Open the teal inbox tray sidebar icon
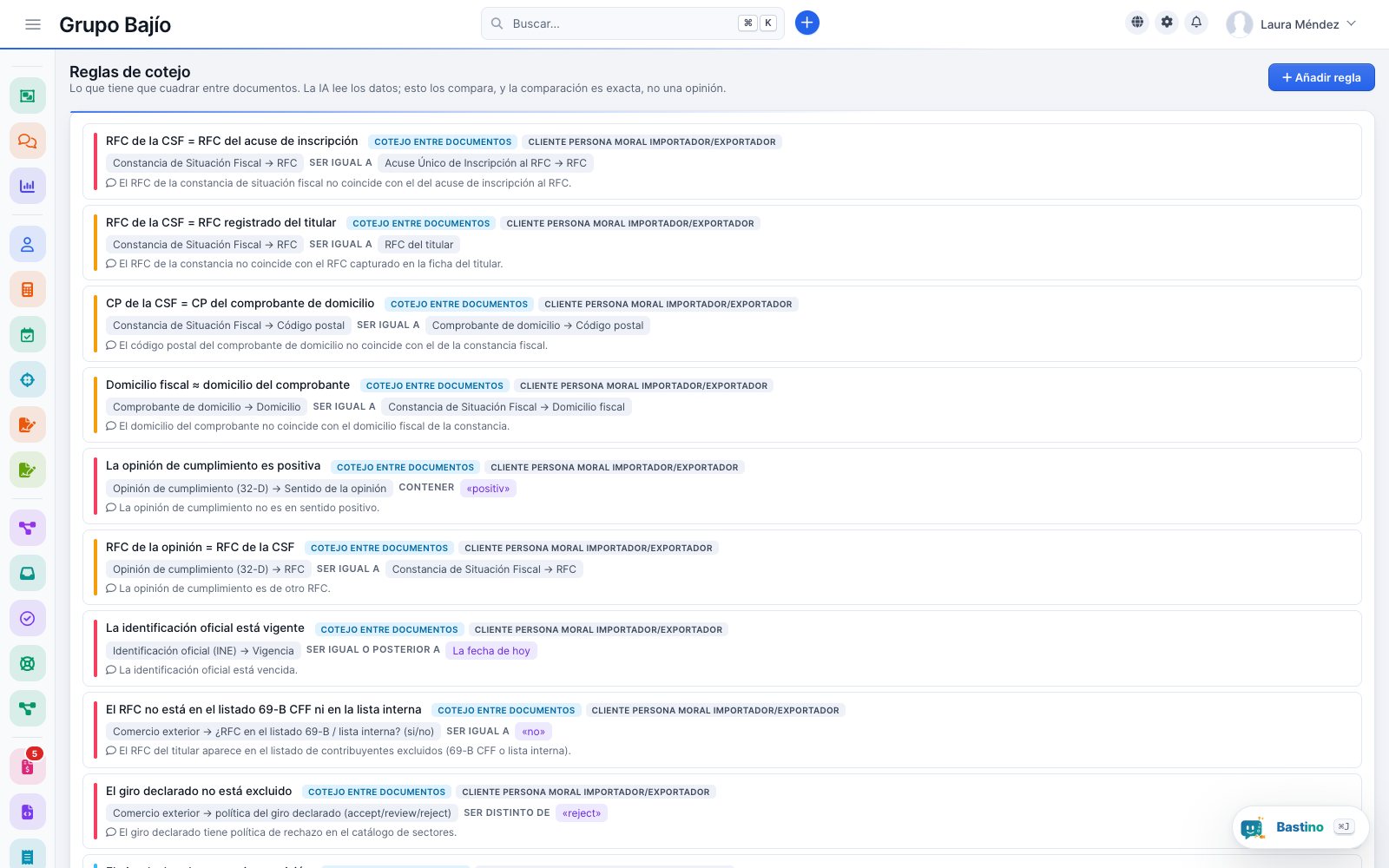 coord(28,573)
